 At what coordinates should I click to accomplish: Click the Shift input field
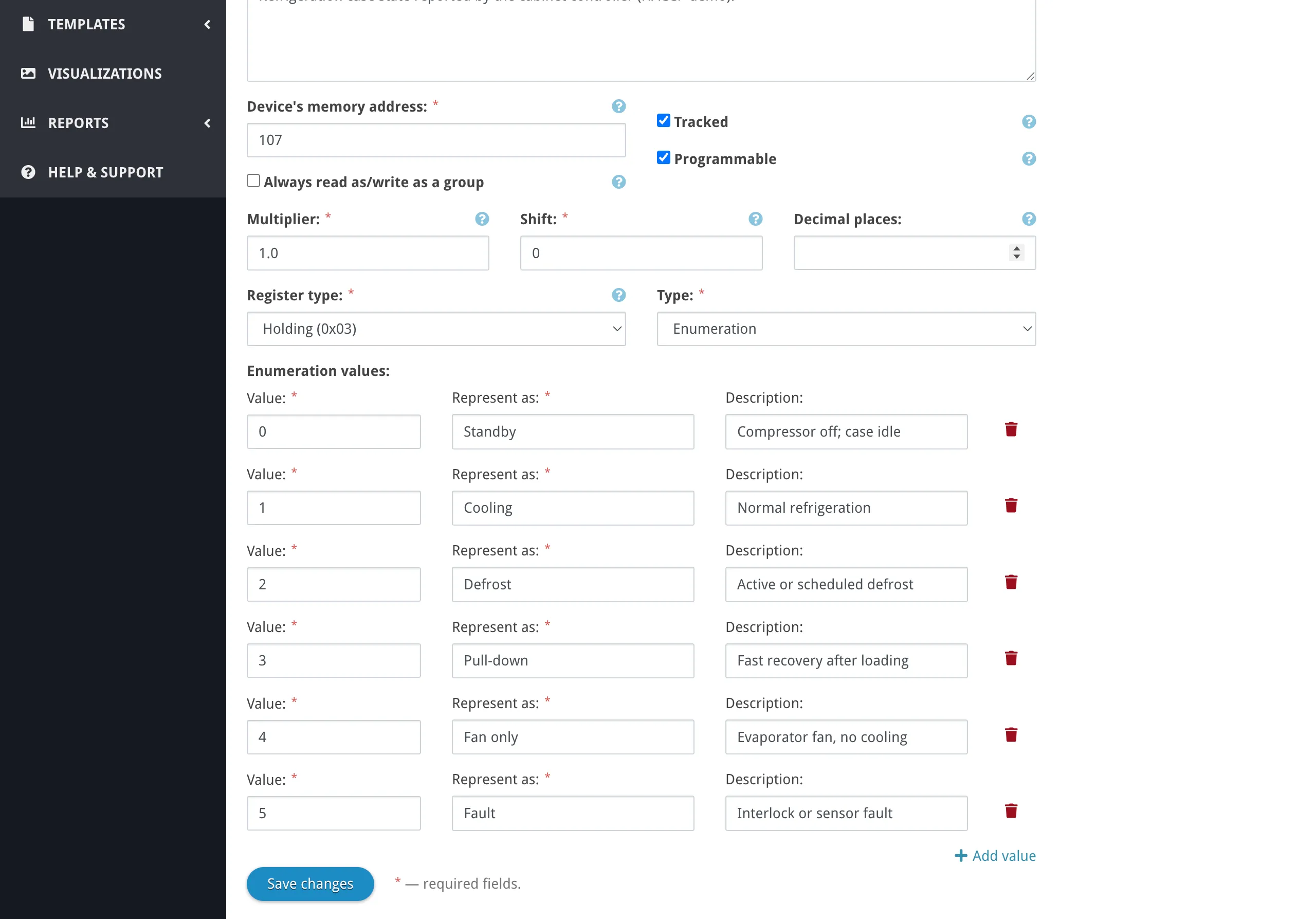641,253
